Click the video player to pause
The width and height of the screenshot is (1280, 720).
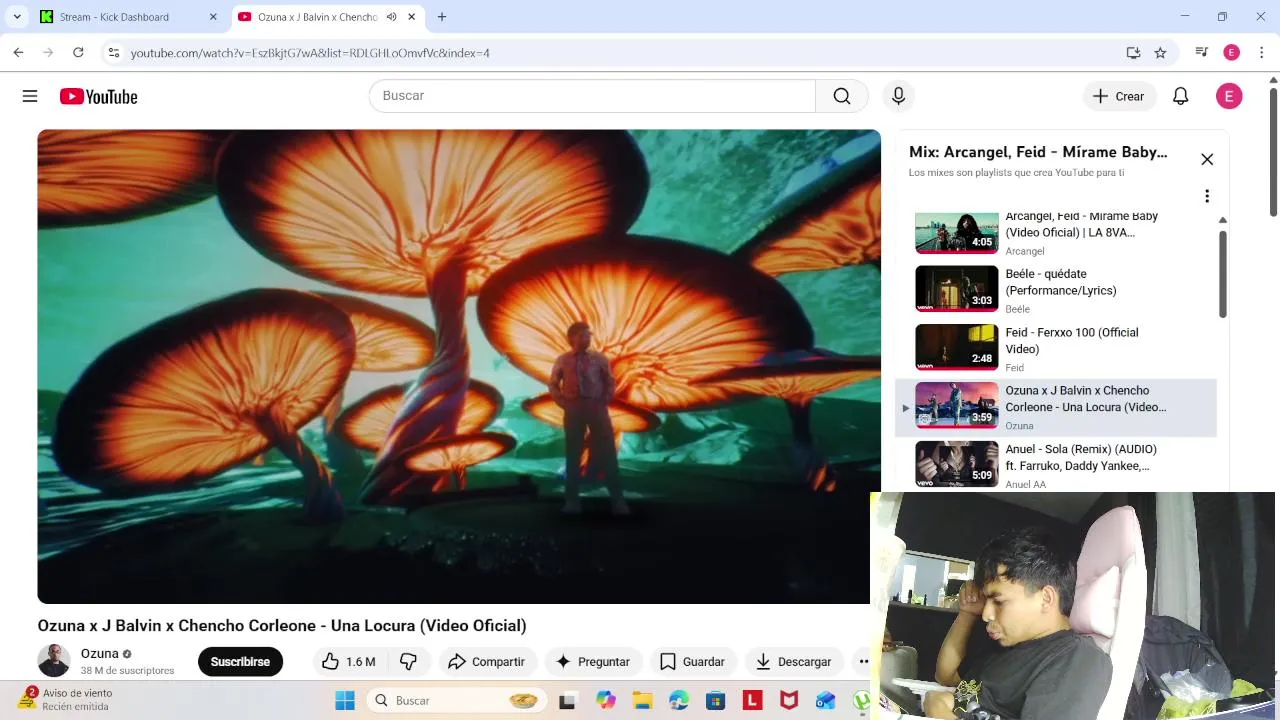click(x=459, y=366)
